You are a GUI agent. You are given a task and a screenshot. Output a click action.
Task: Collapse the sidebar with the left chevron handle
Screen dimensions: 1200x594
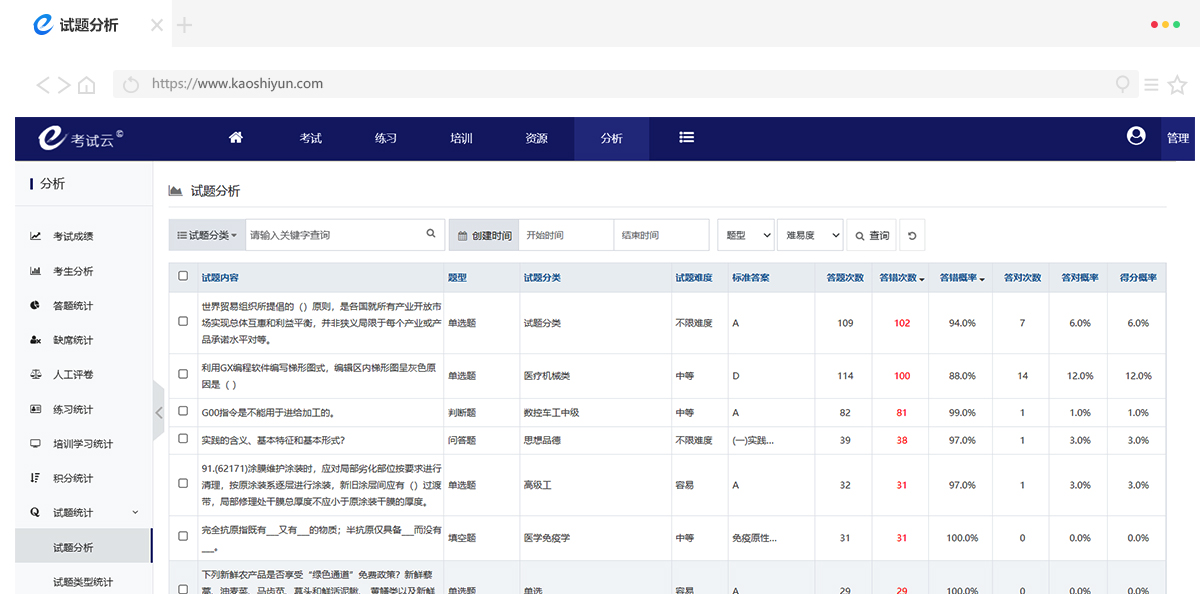click(x=159, y=411)
